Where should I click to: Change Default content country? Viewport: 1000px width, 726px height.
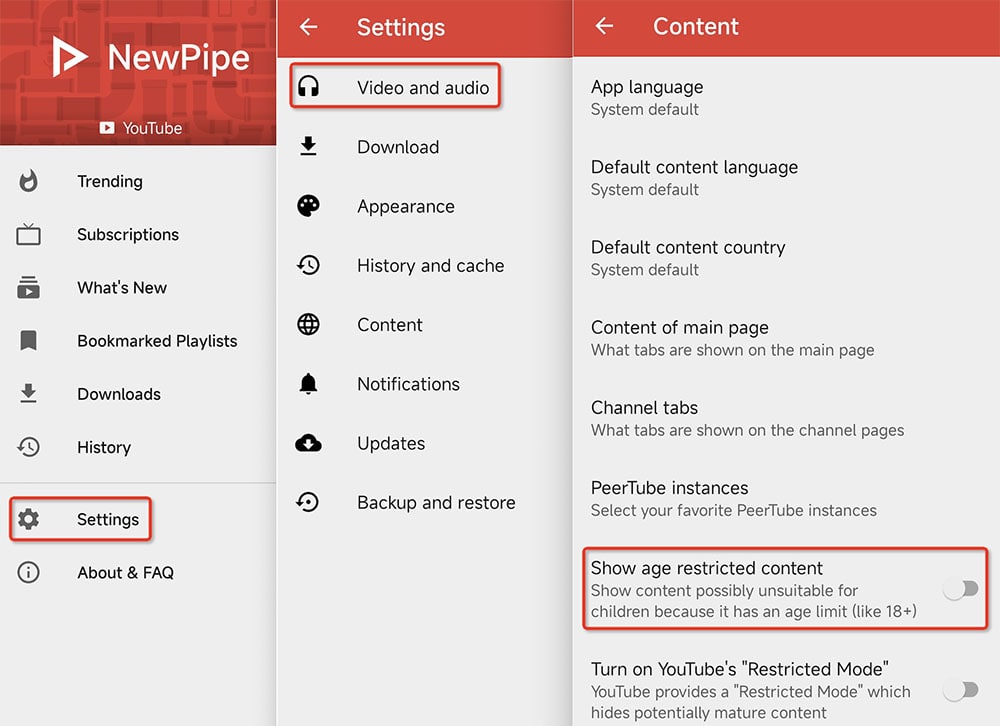coord(786,258)
